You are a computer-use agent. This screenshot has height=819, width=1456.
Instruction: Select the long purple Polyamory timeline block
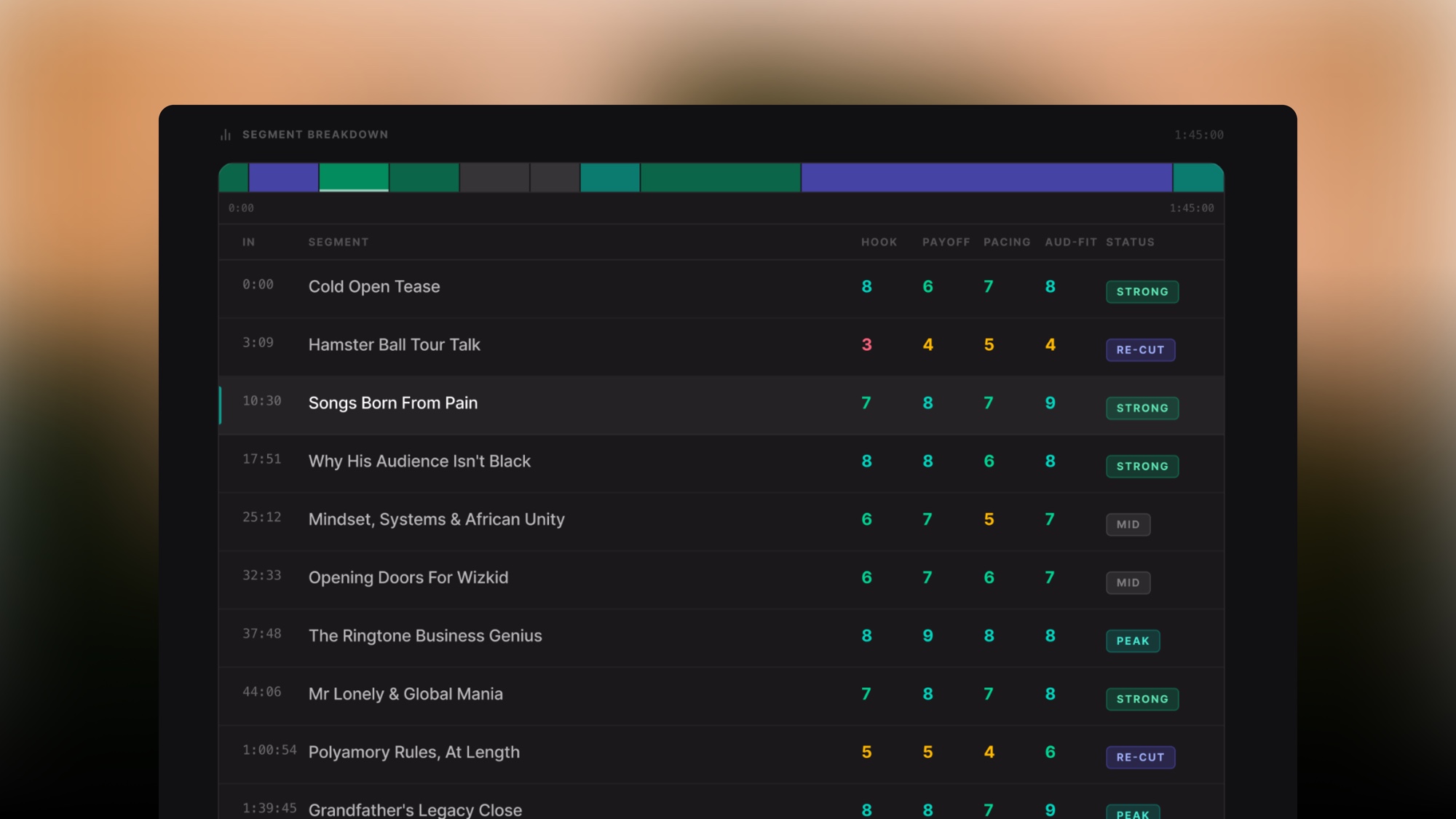point(986,178)
